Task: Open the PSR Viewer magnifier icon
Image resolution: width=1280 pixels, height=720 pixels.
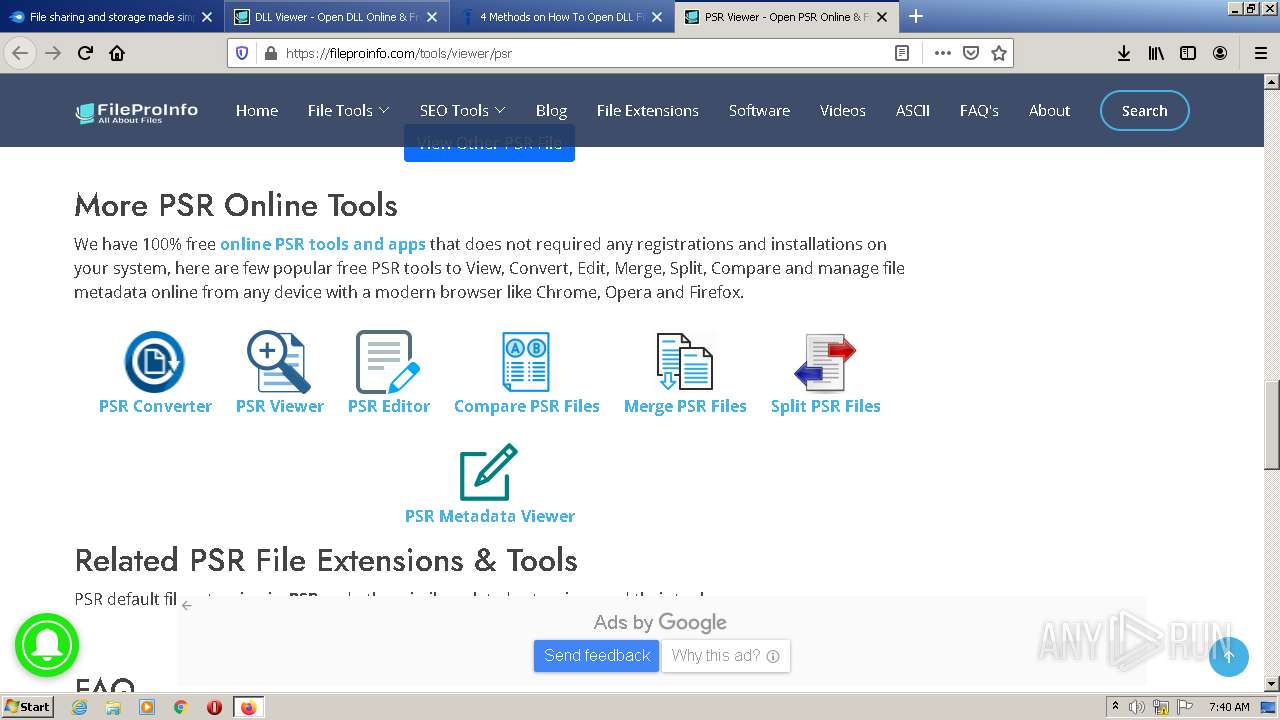Action: pyautogui.click(x=279, y=361)
